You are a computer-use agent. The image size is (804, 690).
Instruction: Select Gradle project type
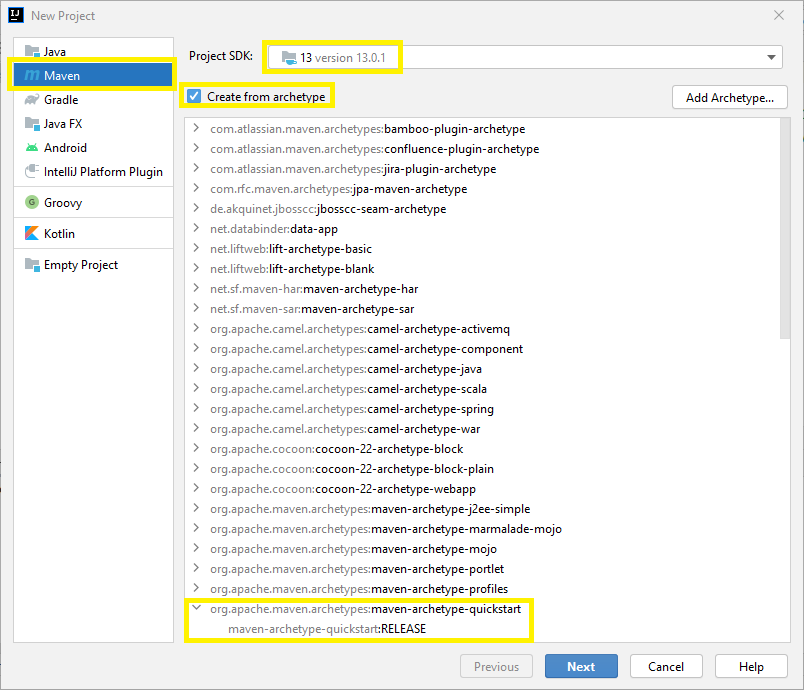click(x=93, y=99)
